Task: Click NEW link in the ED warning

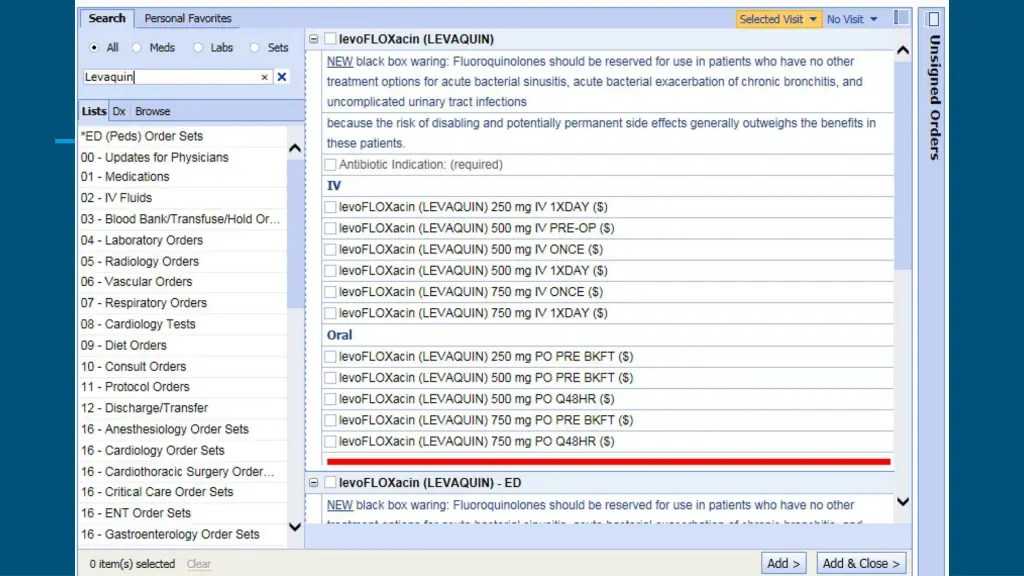Action: pyautogui.click(x=340, y=505)
